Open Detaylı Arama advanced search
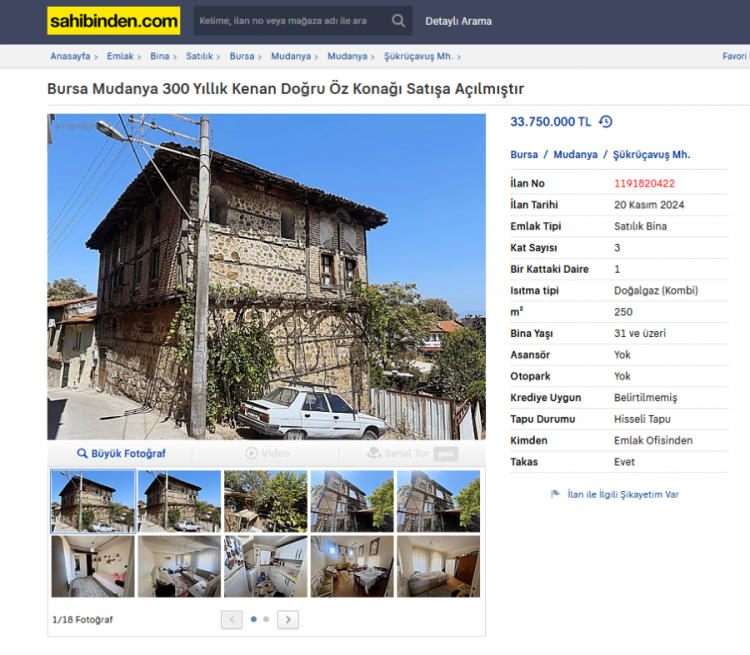 click(458, 21)
